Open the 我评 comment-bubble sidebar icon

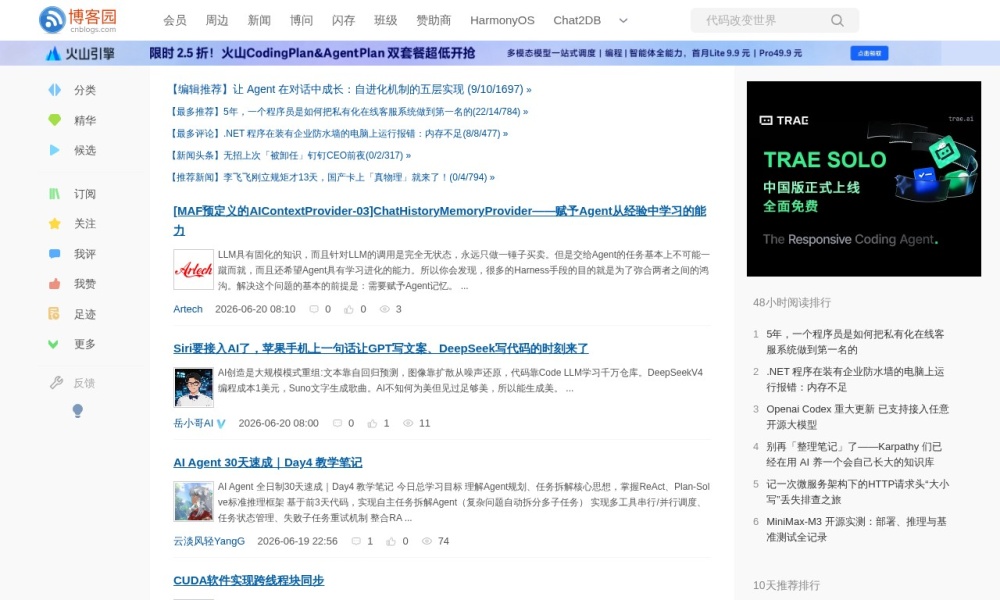coord(55,253)
